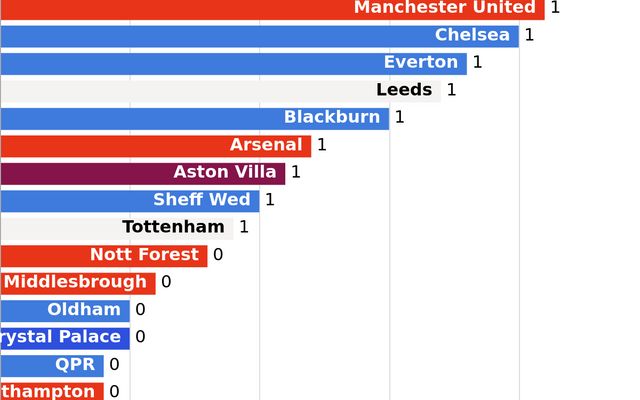Click the value 1 next to Chelsea
Viewport: 640px width, 400px height.
(x=529, y=36)
